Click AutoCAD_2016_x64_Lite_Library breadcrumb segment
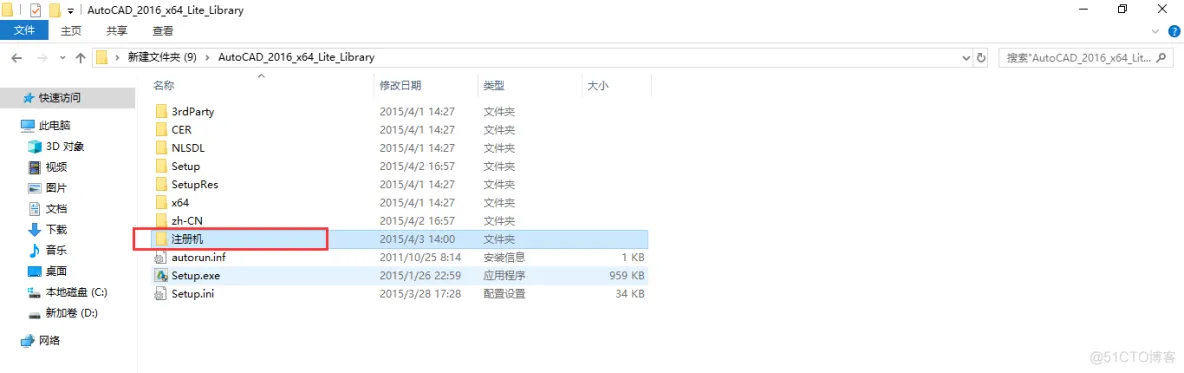Viewport: 1184px width, 373px height. point(296,57)
